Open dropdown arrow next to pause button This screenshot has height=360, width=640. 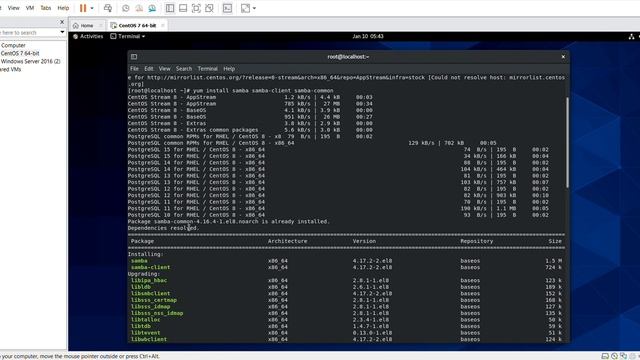(x=92, y=8)
